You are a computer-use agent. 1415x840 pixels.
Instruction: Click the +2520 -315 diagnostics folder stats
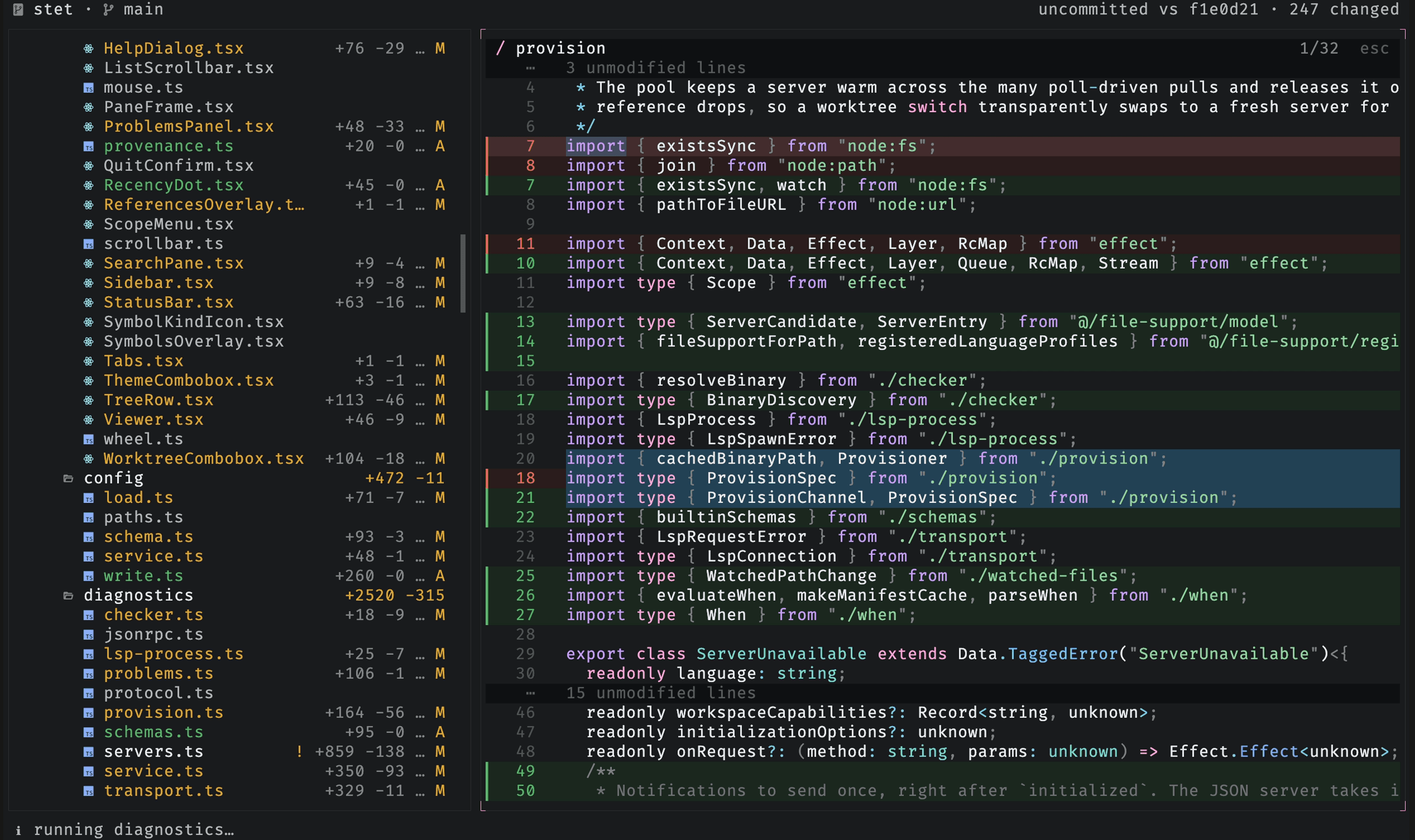(395, 596)
